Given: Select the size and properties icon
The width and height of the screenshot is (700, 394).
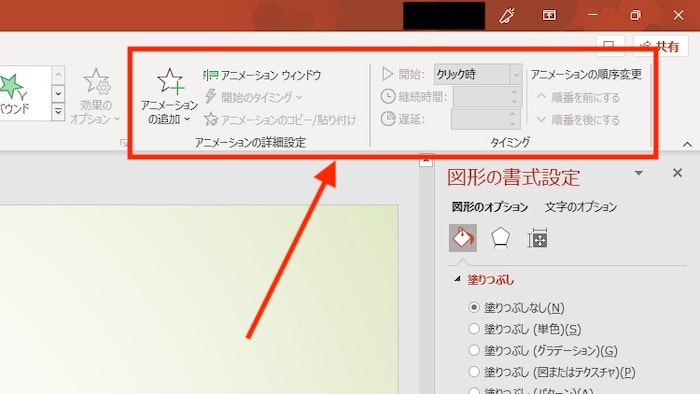Looking at the screenshot, I should coord(538,238).
